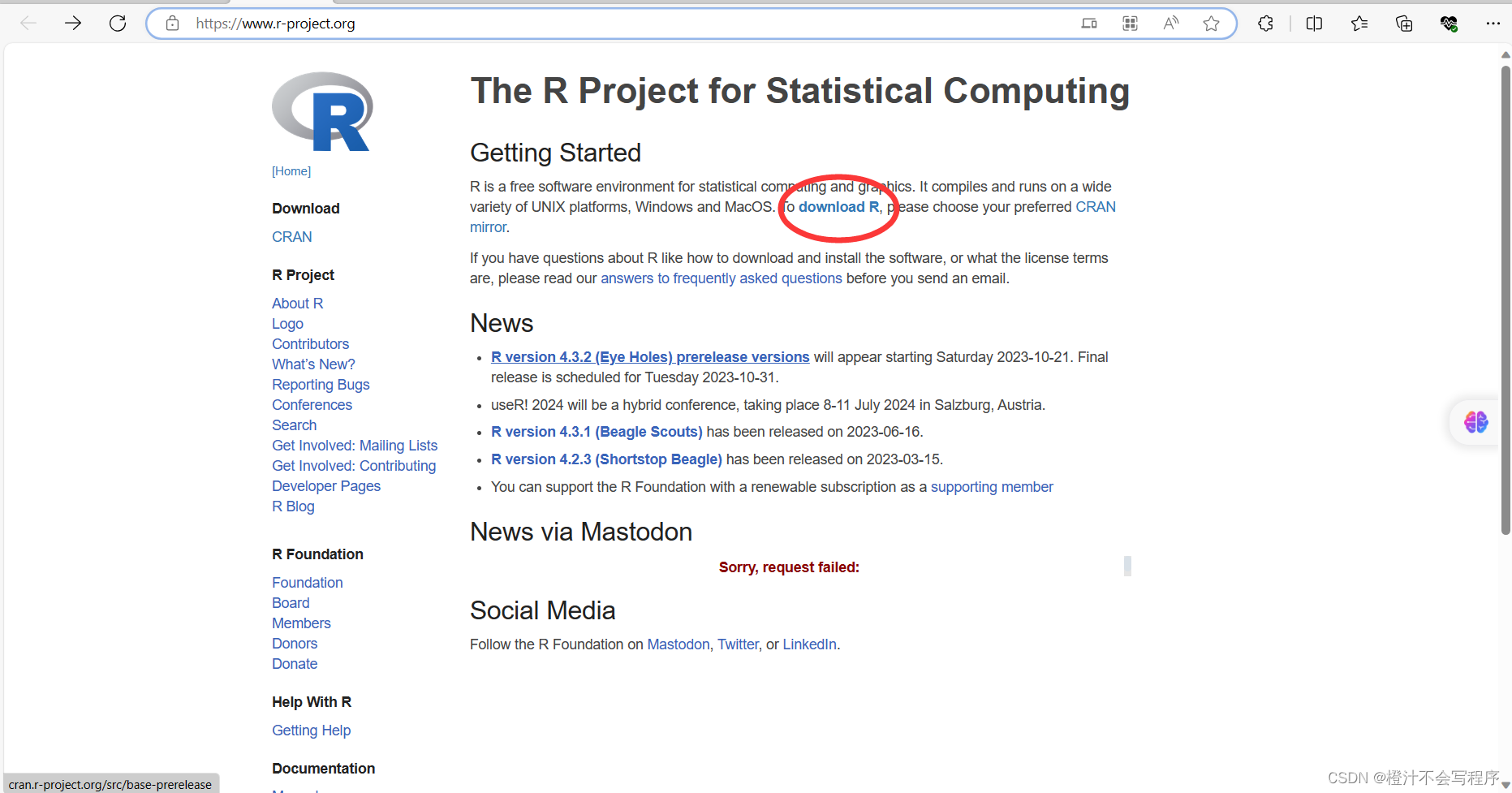This screenshot has width=1512, height=793.
Task: Click the colorful brain assistant icon
Action: [x=1475, y=422]
